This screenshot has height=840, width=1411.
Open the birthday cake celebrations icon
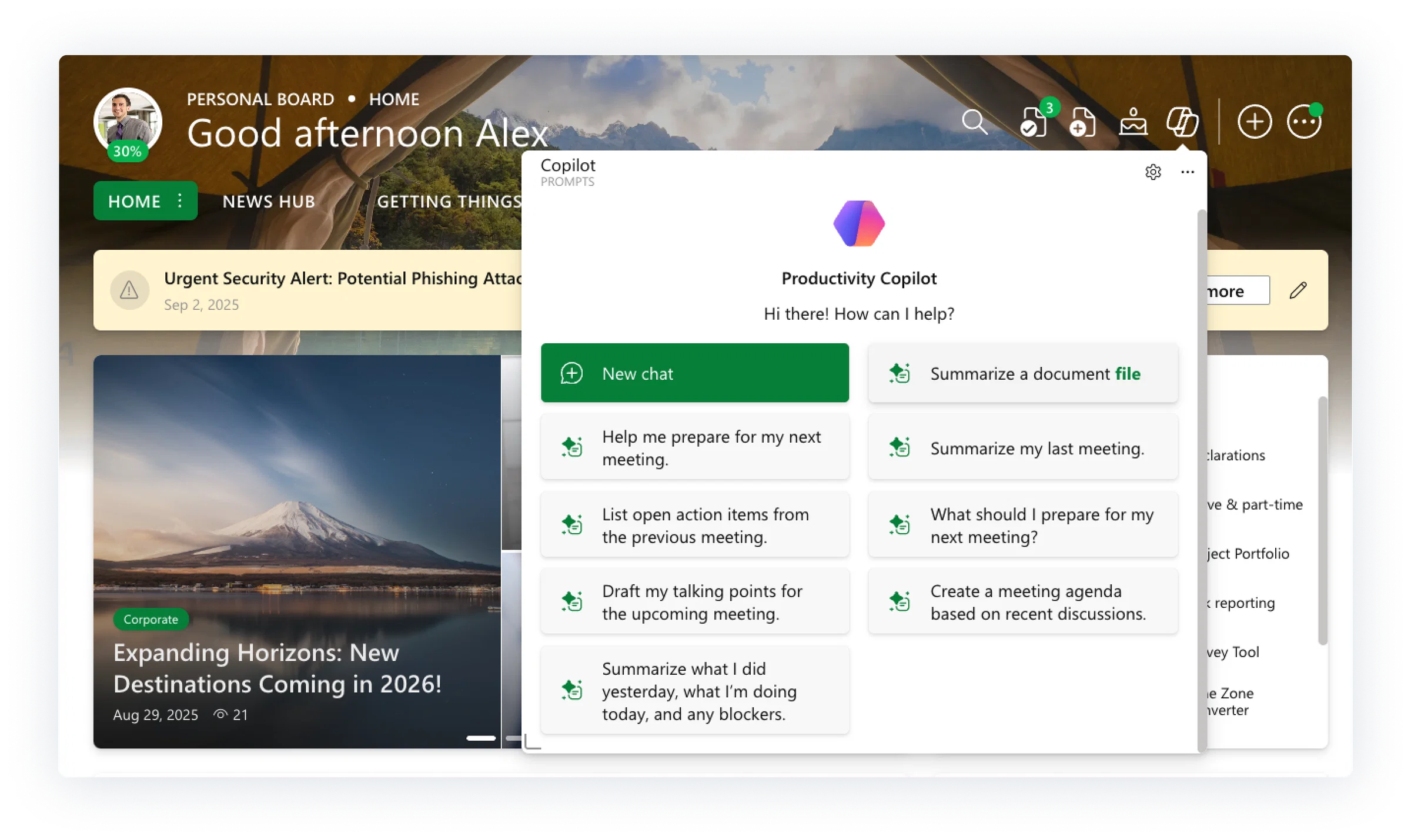coord(1133,122)
